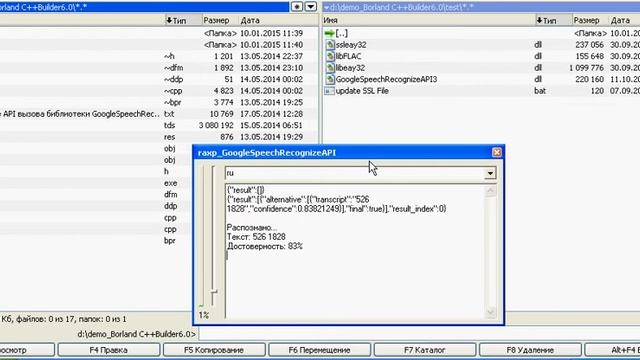640x360 pixels.
Task: Select the ~h file row in left panel
Action: (x=159, y=56)
